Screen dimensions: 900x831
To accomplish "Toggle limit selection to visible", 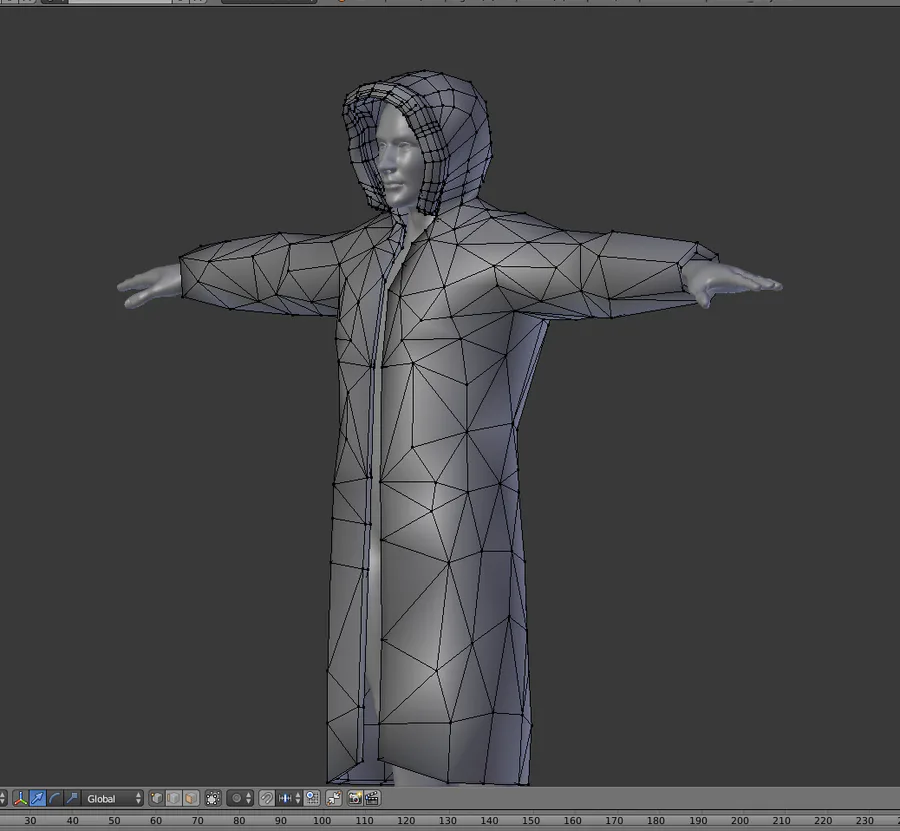I will (213, 798).
